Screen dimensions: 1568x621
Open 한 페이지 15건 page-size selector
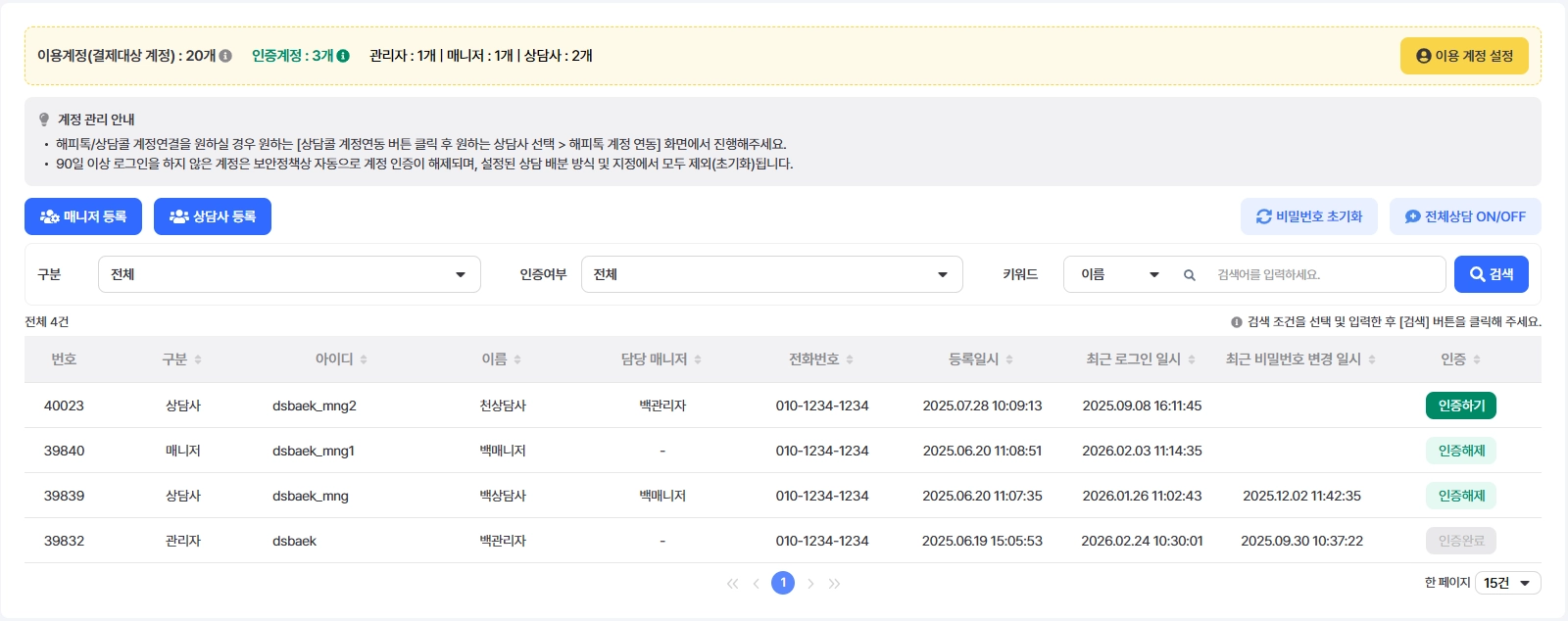tap(1507, 583)
